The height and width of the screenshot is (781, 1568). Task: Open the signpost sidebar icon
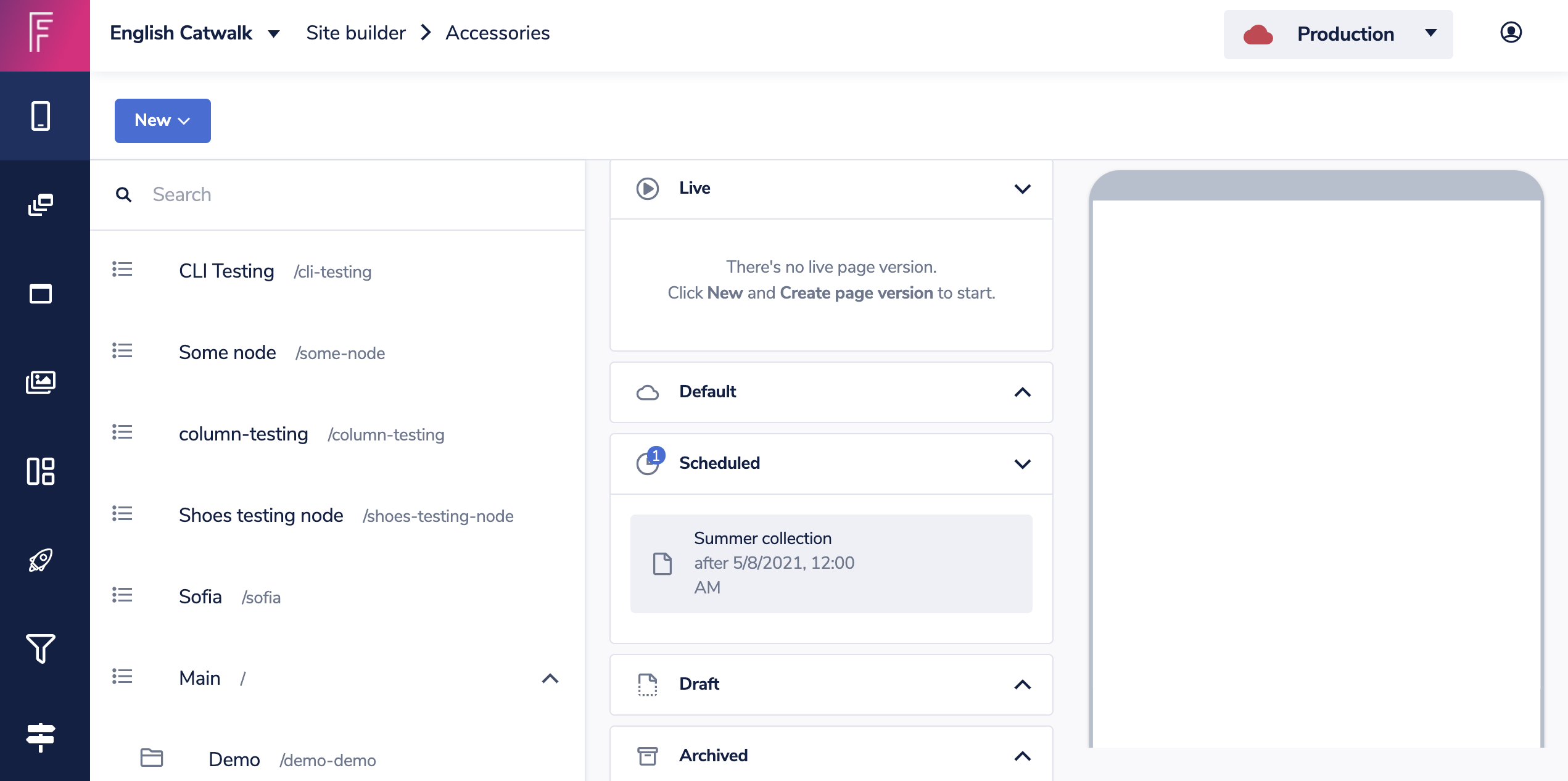[41, 737]
